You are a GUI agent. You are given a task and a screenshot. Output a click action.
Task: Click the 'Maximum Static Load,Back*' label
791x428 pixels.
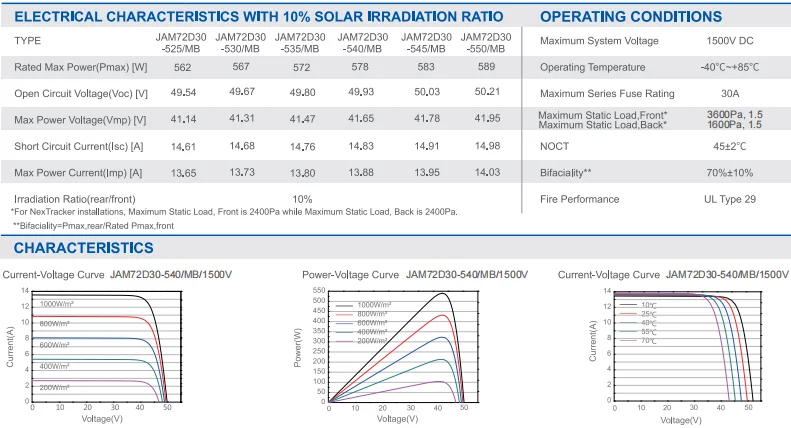coord(602,125)
